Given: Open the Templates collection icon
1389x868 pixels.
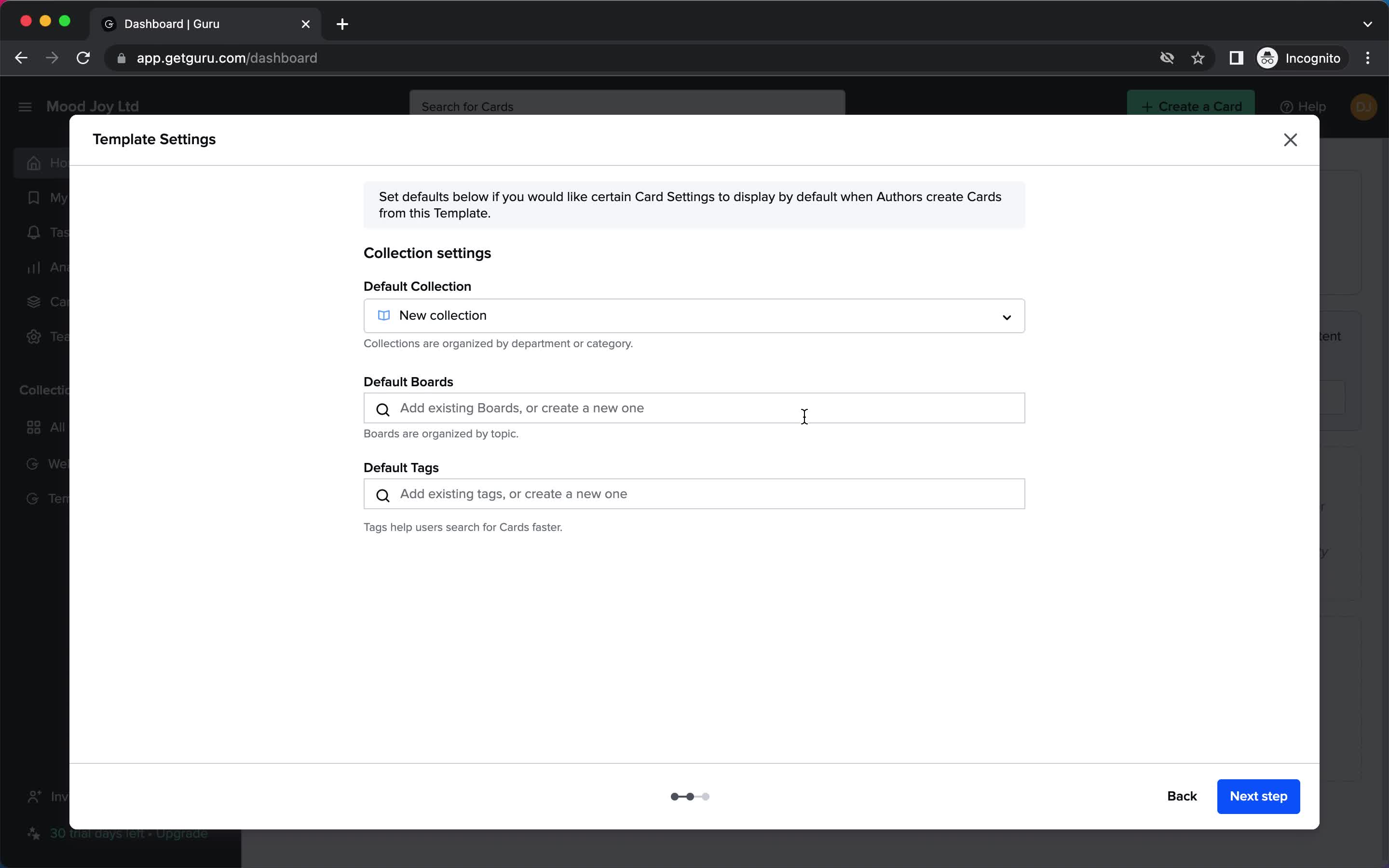Looking at the screenshot, I should coord(33,498).
